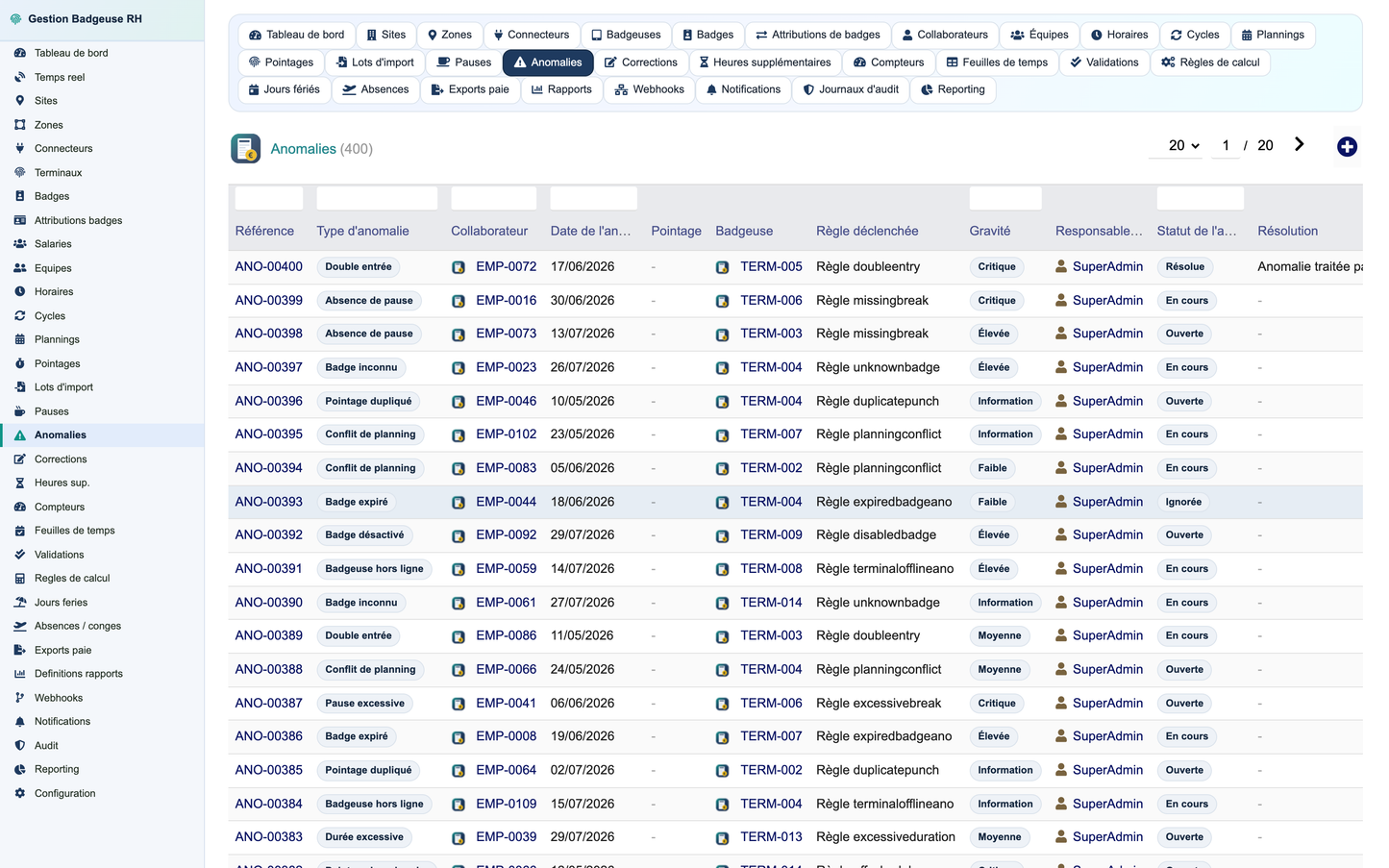Open the Tableau de bord tab

[296, 35]
